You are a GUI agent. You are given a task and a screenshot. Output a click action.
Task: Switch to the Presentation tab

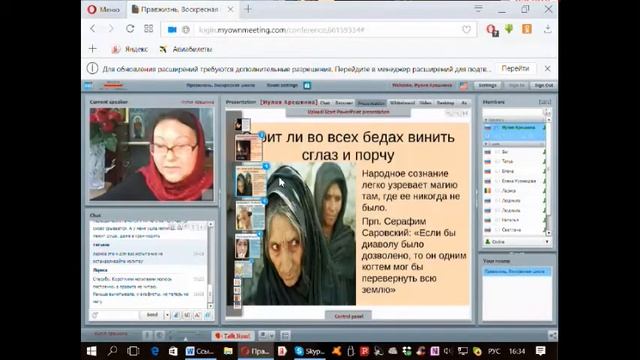[371, 103]
